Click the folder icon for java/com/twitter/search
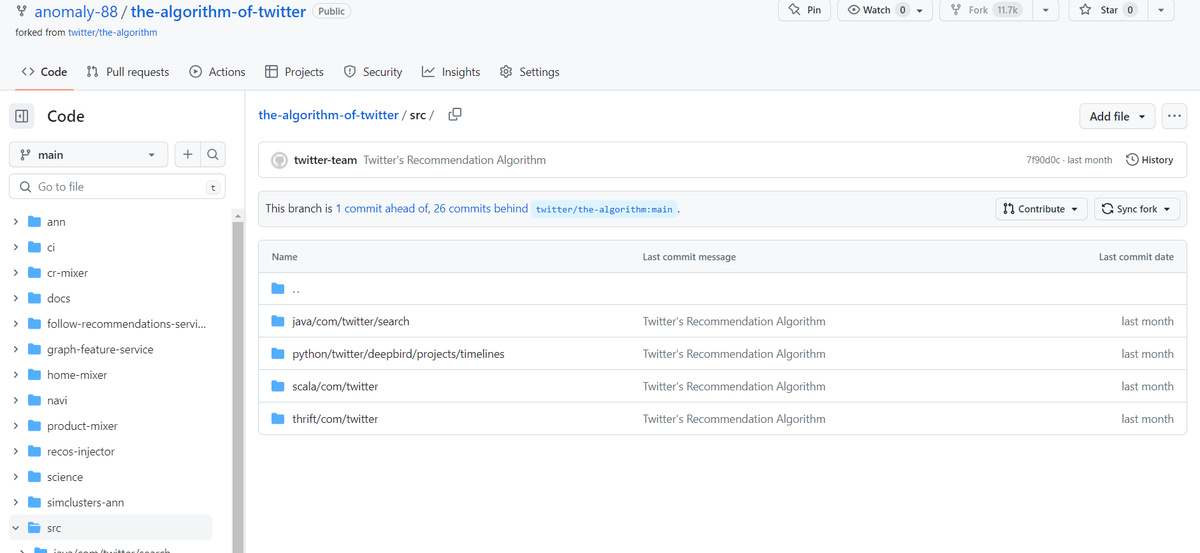This screenshot has height=553, width=1200. [x=279, y=321]
